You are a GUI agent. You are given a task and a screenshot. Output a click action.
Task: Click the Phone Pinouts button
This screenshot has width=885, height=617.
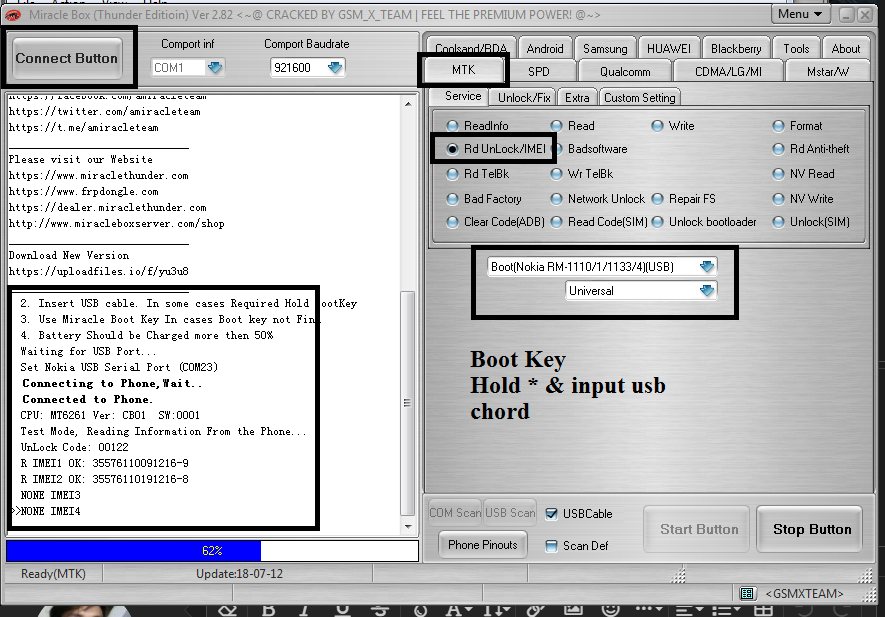(483, 545)
